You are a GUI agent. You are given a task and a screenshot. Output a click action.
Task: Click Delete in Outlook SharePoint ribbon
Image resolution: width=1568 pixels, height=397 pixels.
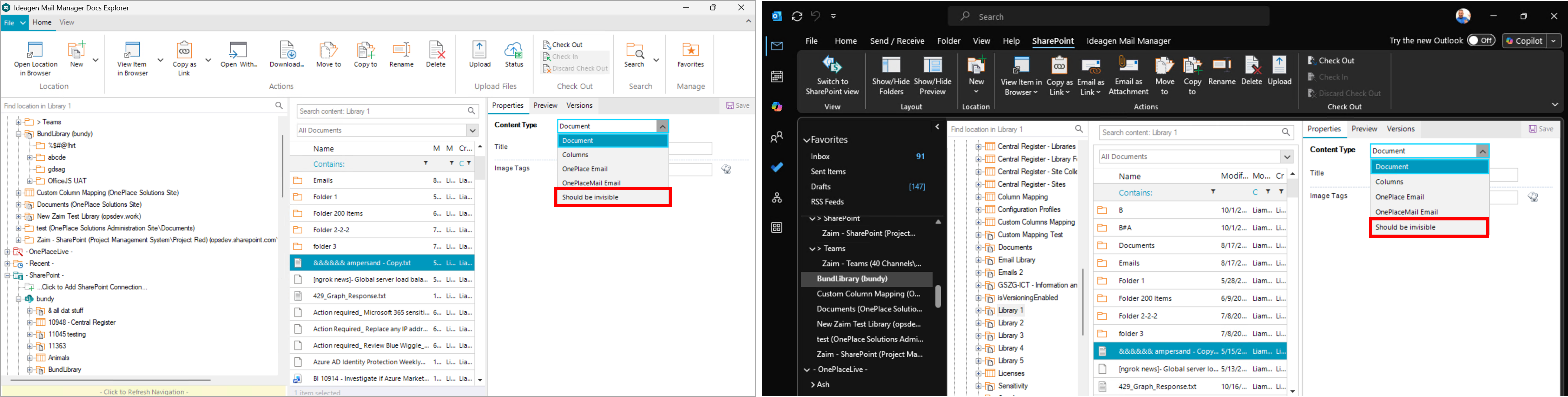[x=1251, y=71]
